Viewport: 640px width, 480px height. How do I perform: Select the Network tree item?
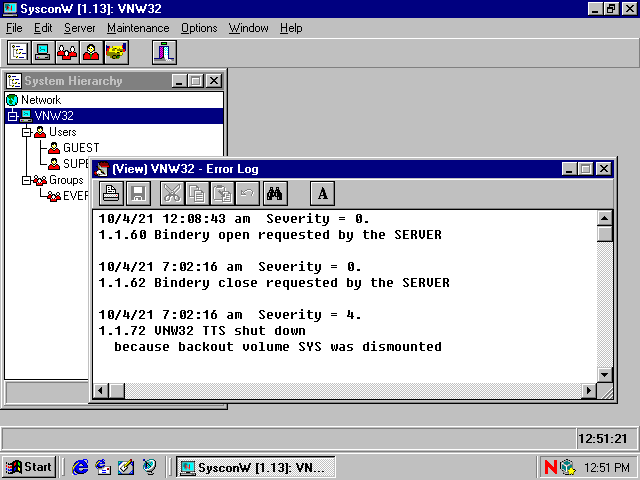(41, 100)
